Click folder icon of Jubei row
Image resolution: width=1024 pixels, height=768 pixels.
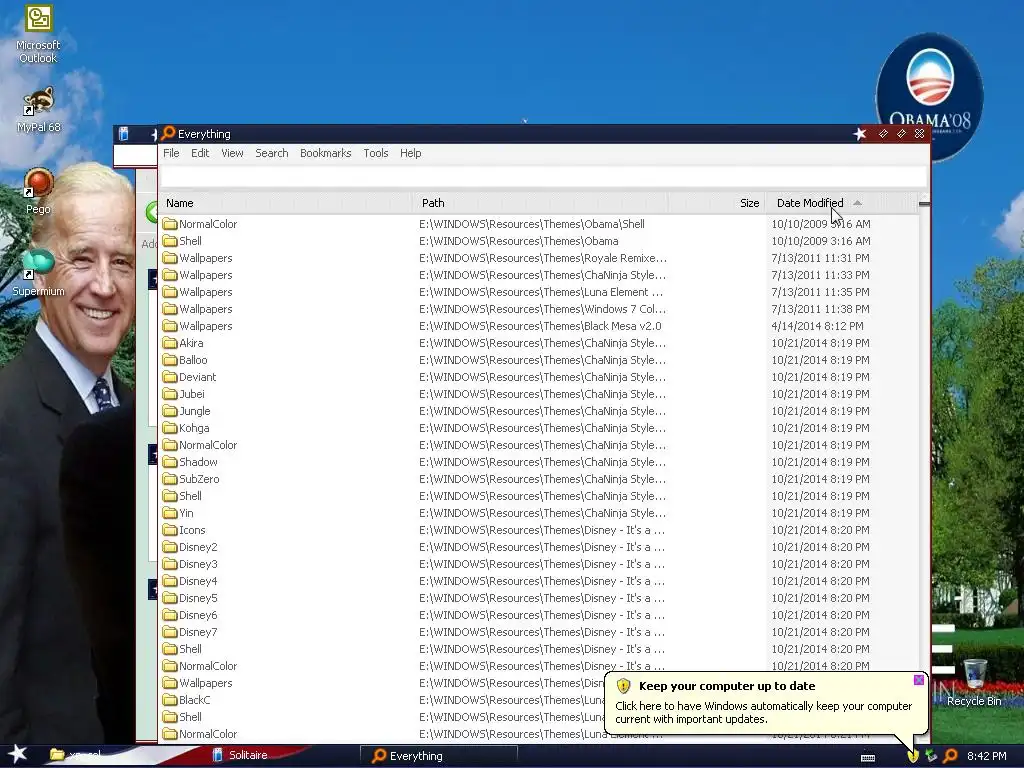coord(170,394)
